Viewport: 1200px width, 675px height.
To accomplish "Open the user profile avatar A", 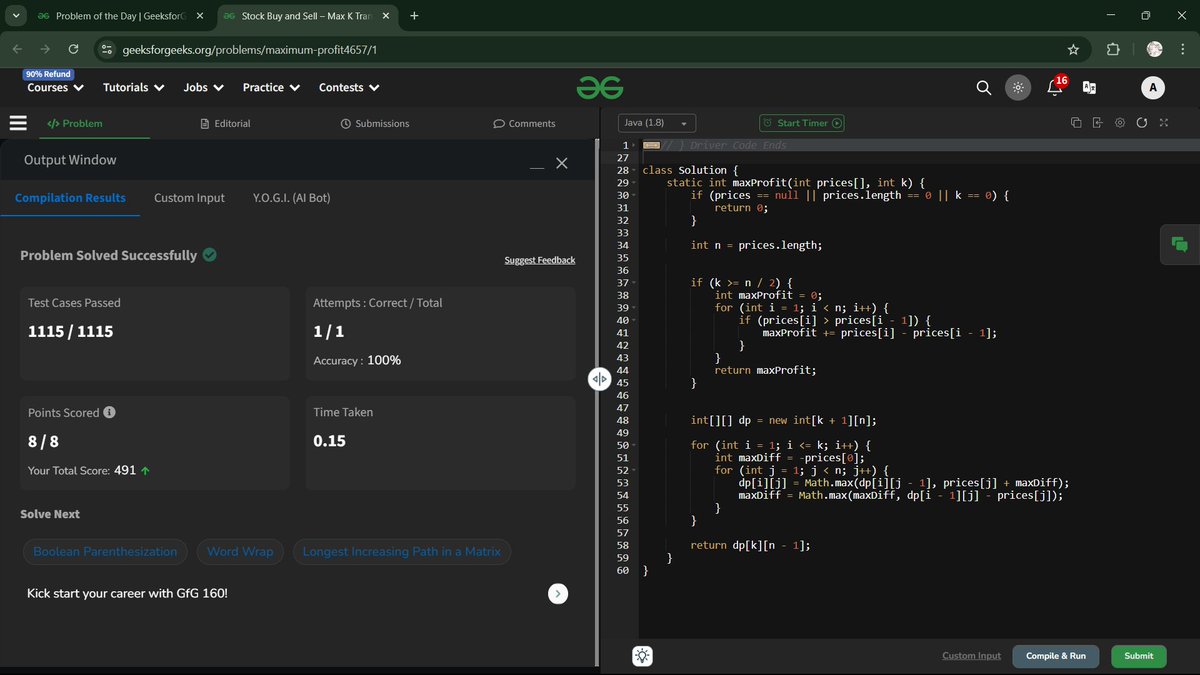I will 1152,88.
